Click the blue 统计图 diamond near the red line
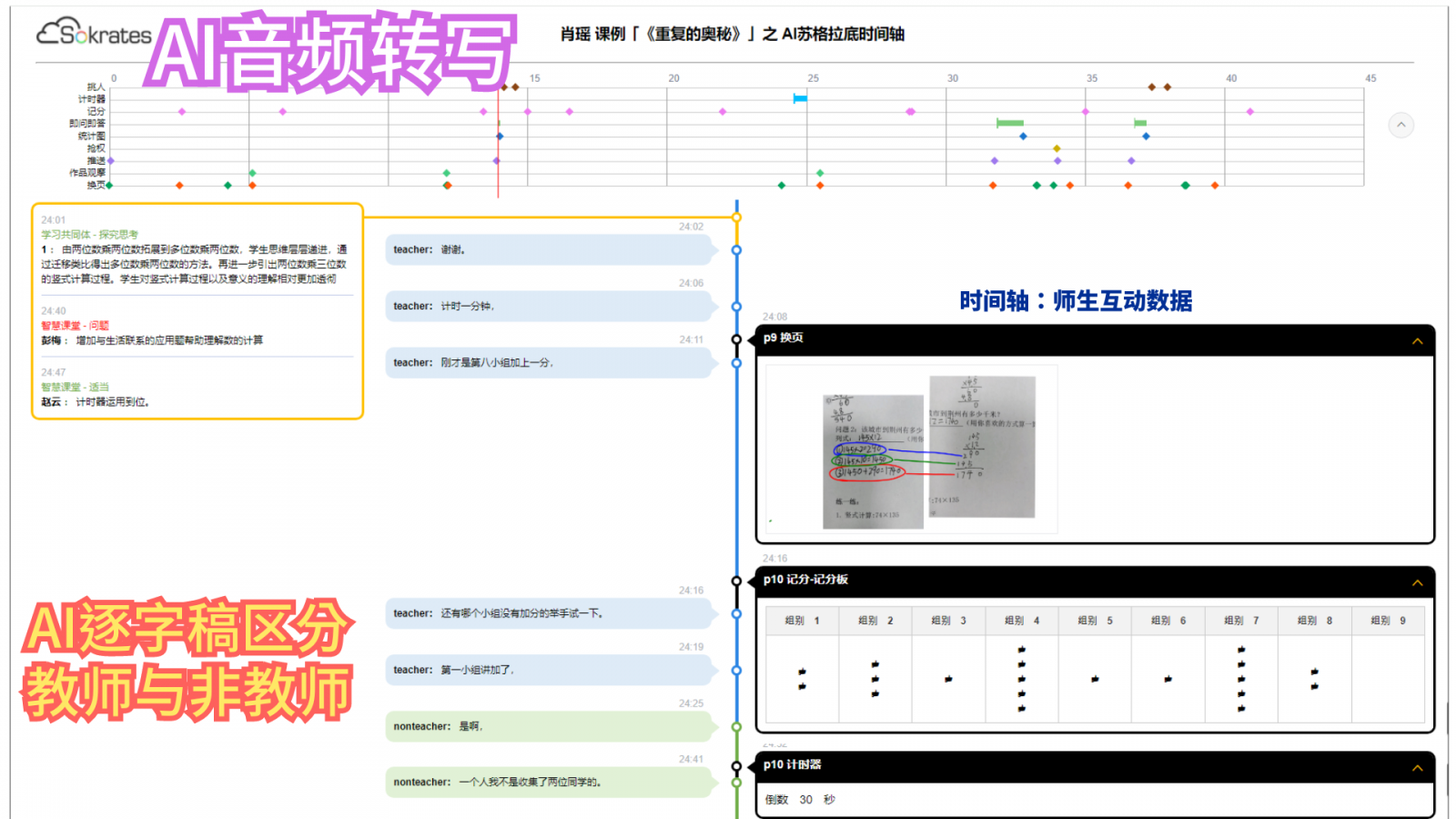 [500, 136]
